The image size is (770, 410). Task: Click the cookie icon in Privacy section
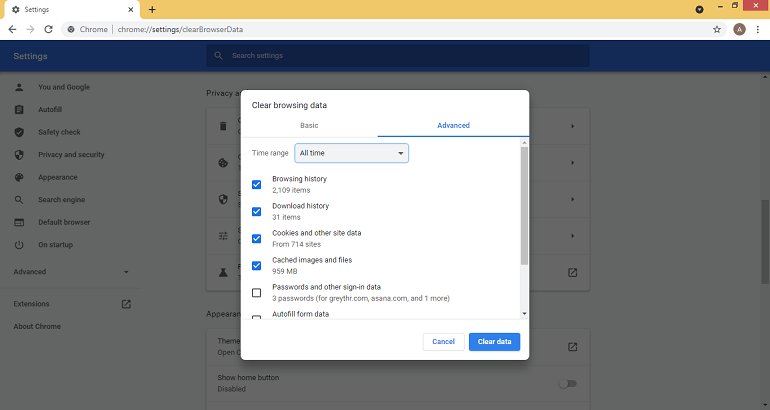point(223,163)
